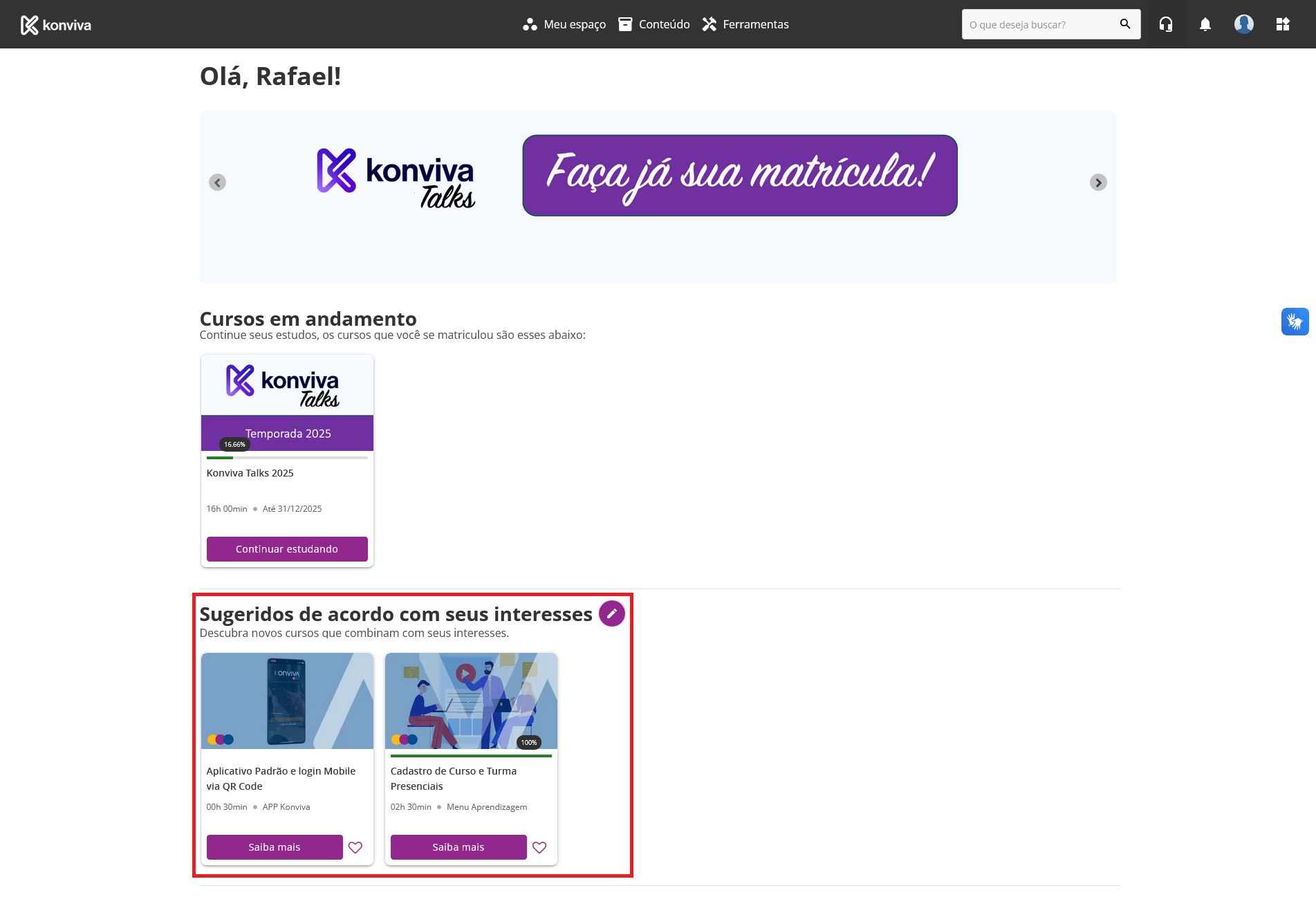Viewport: 1316px width, 915px height.
Task: Open the Aplicativo Padrão course thumbnail
Action: click(x=287, y=701)
